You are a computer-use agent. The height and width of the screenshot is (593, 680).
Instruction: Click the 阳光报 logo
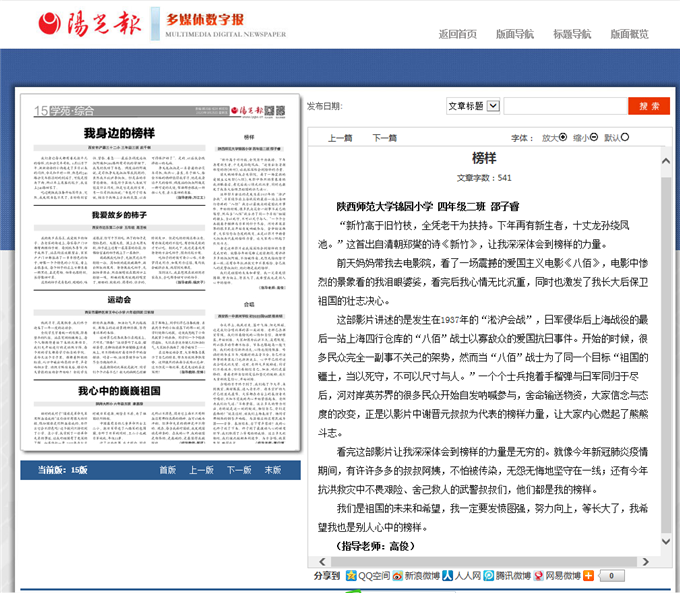tap(90, 23)
